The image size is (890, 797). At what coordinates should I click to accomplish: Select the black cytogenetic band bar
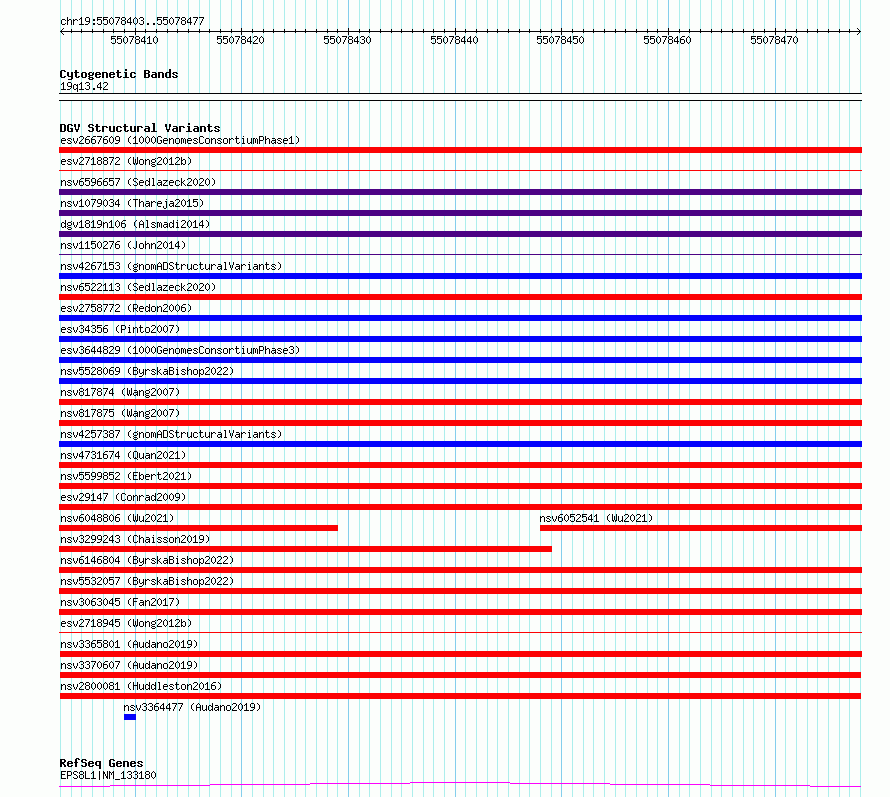(x=460, y=97)
